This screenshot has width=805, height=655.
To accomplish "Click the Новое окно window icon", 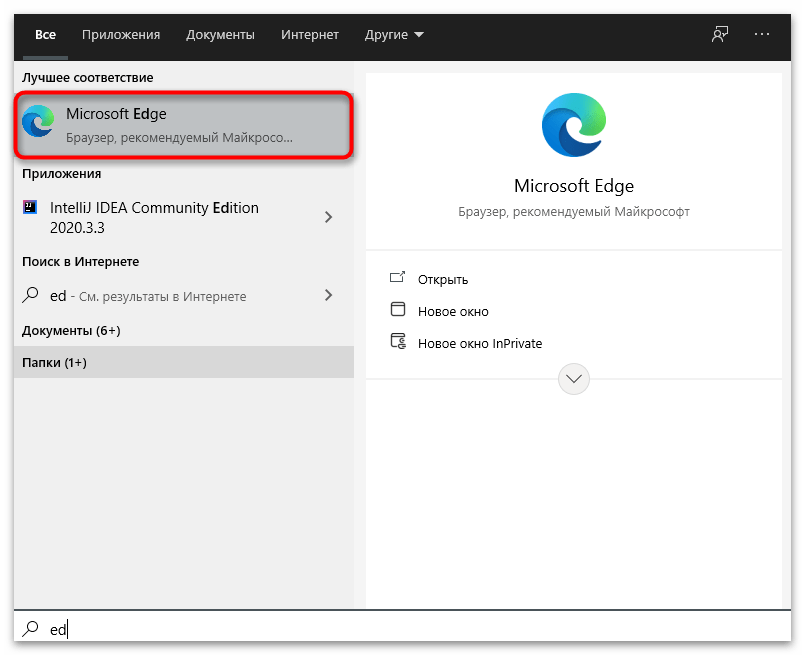I will click(398, 311).
